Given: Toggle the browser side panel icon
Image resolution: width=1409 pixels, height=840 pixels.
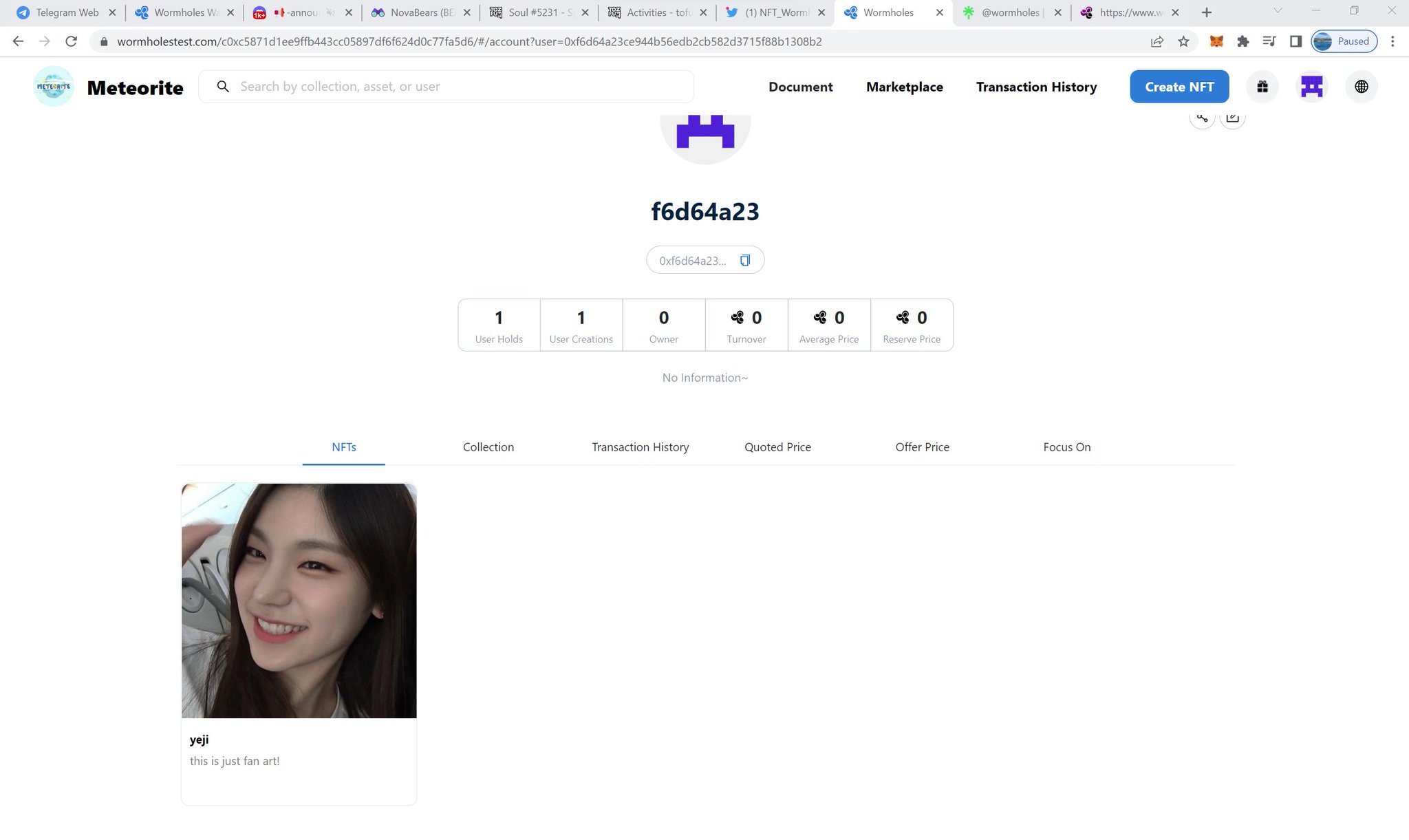Looking at the screenshot, I should (x=1295, y=41).
